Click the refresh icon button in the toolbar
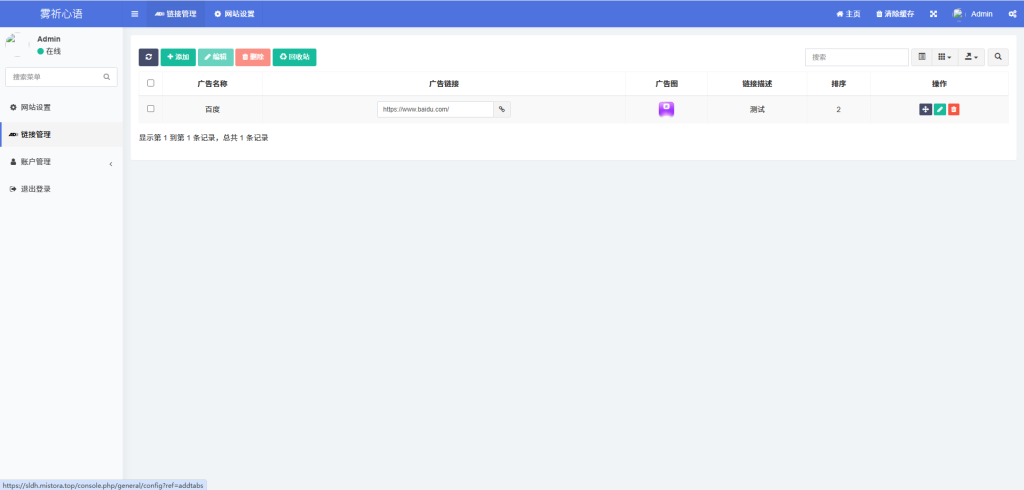 [148, 58]
